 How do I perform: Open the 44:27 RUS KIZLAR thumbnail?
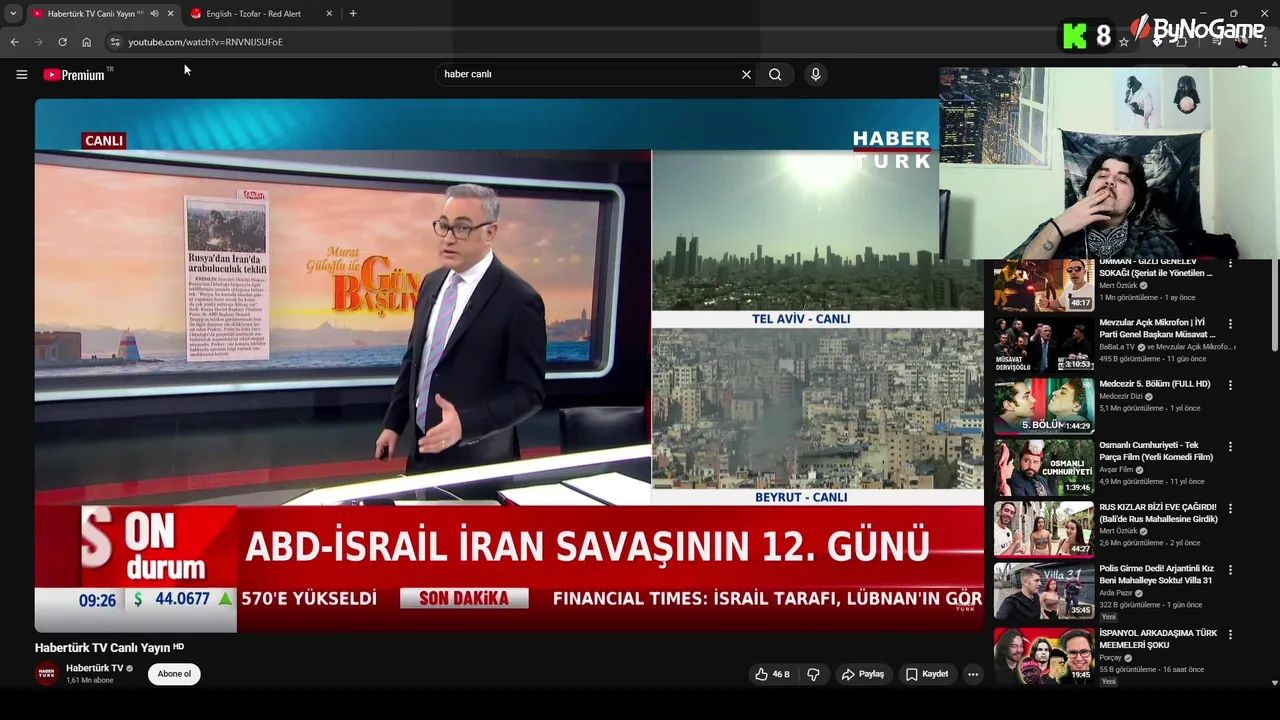pos(1043,528)
